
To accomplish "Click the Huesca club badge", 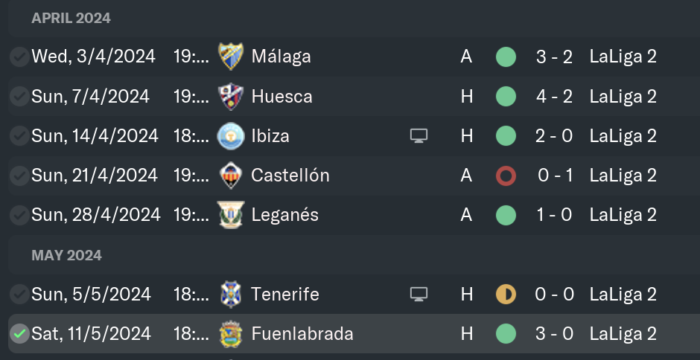I will pos(231,96).
